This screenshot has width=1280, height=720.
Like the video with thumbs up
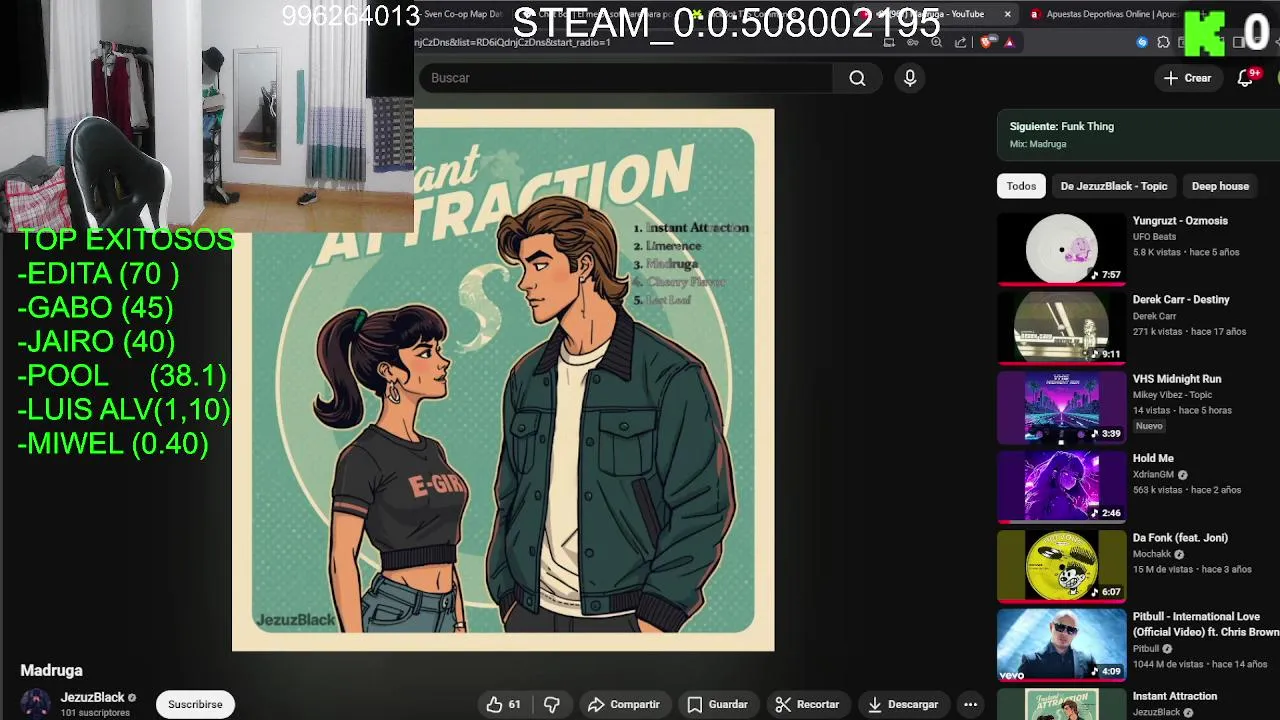coord(494,705)
